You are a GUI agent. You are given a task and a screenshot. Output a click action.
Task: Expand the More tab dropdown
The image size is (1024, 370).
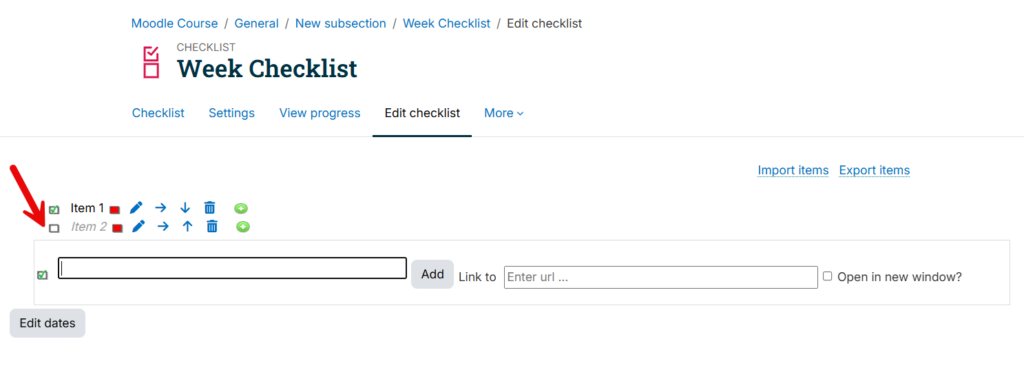point(504,114)
